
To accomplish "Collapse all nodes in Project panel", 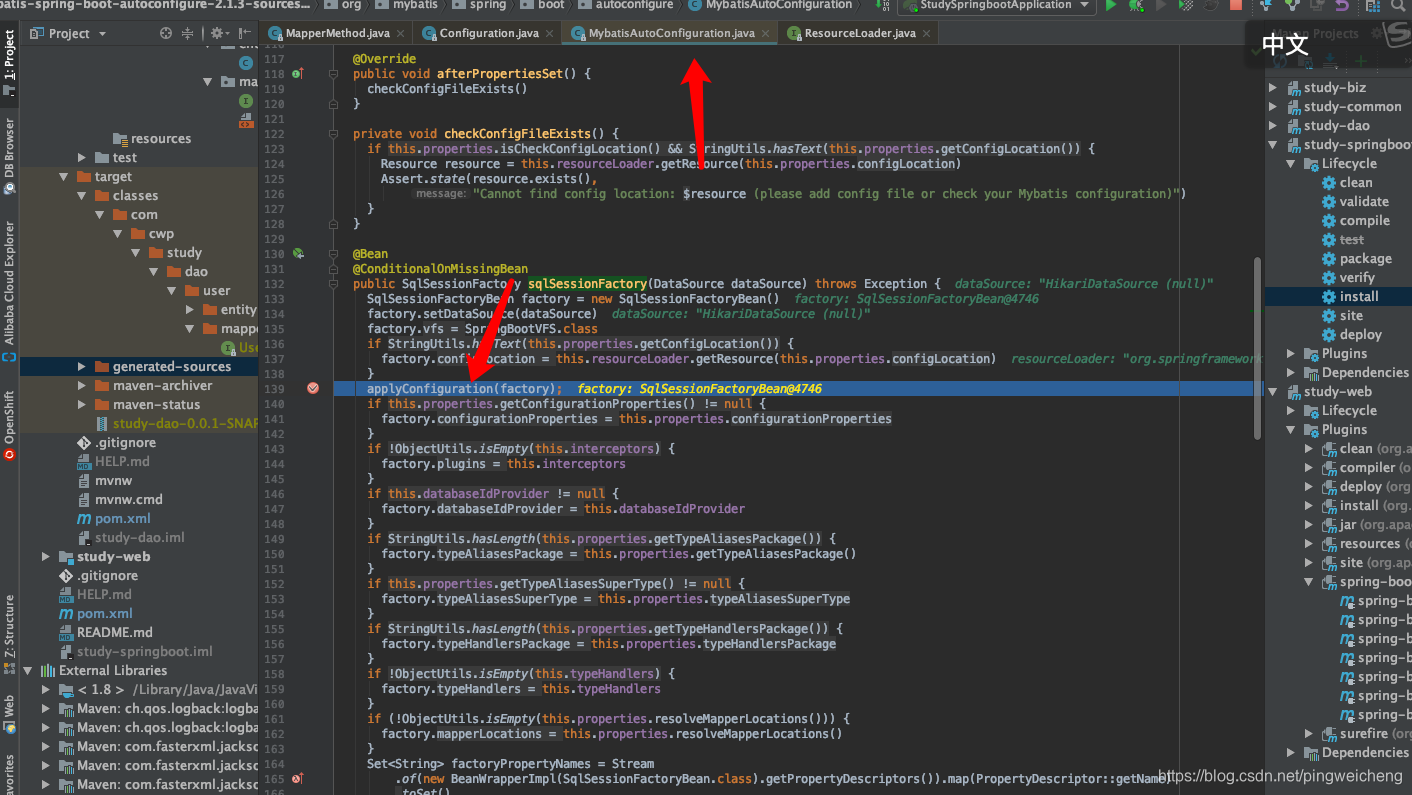I will click(x=187, y=33).
